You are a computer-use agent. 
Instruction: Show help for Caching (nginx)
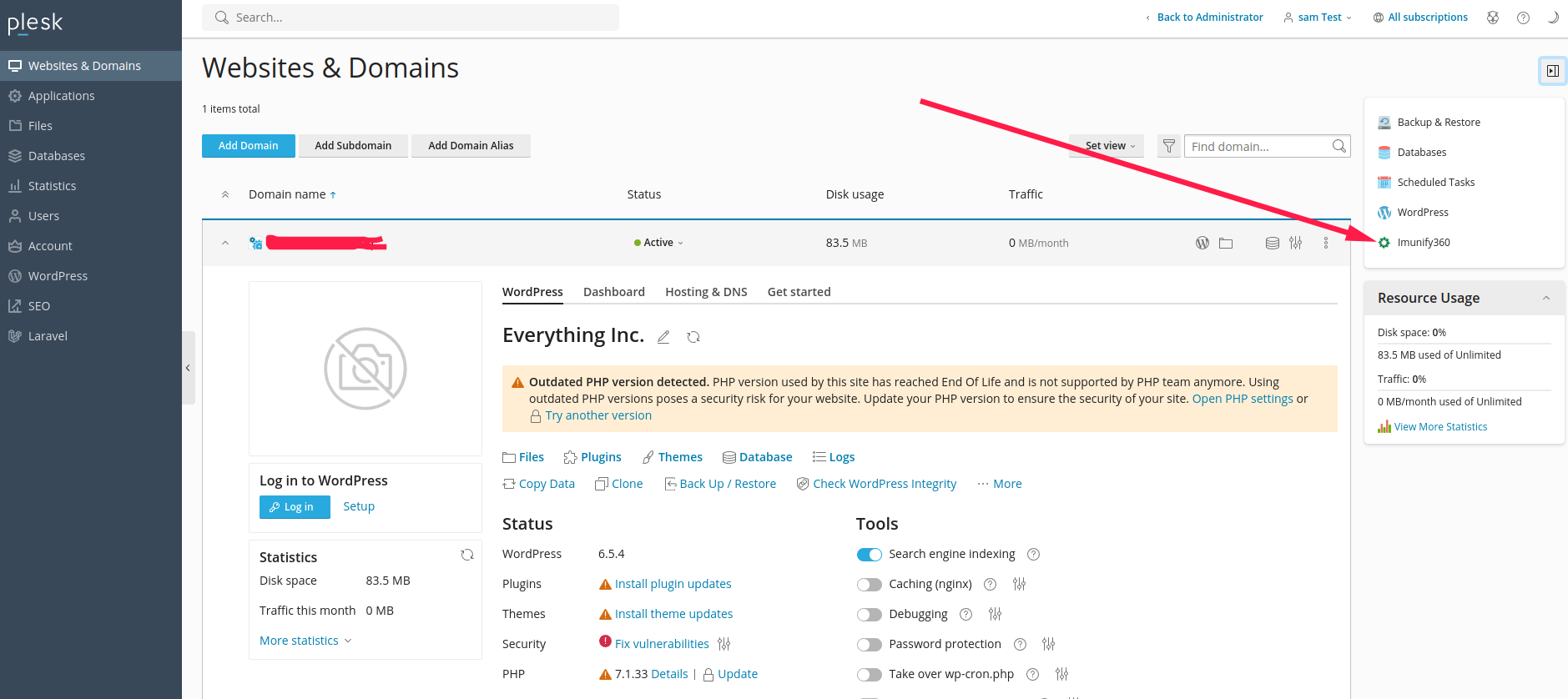coord(990,584)
